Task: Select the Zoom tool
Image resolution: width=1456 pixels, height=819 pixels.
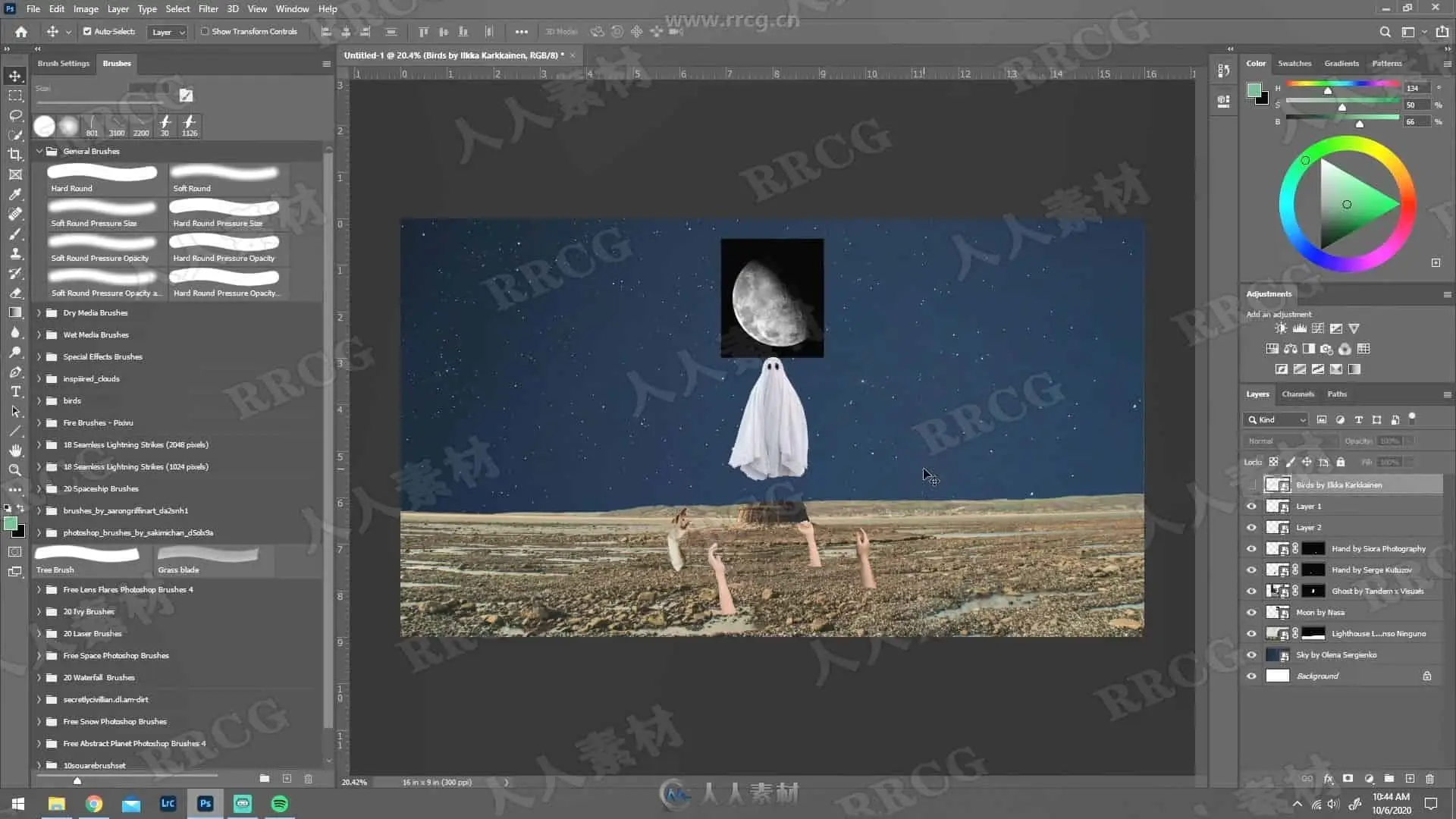Action: click(x=15, y=470)
